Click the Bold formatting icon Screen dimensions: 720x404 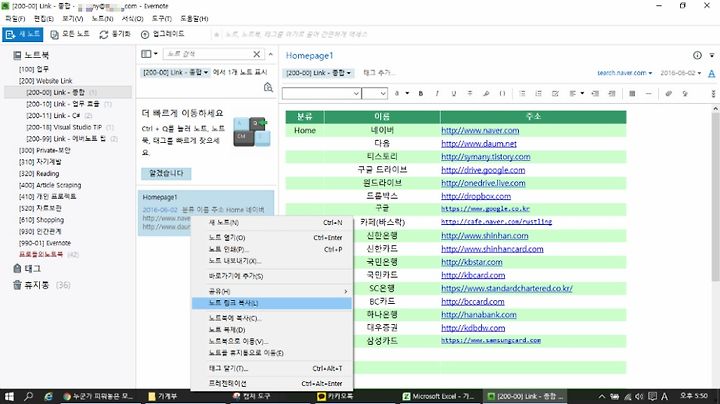click(x=421, y=94)
